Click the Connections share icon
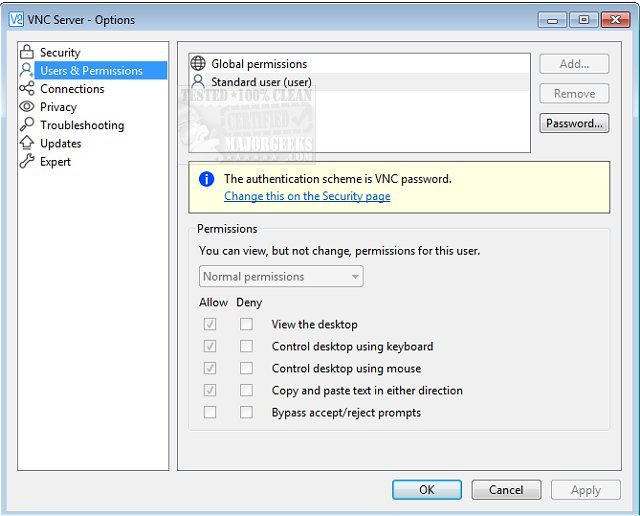Screen dimensions: 640x516 pyautogui.click(x=27, y=89)
